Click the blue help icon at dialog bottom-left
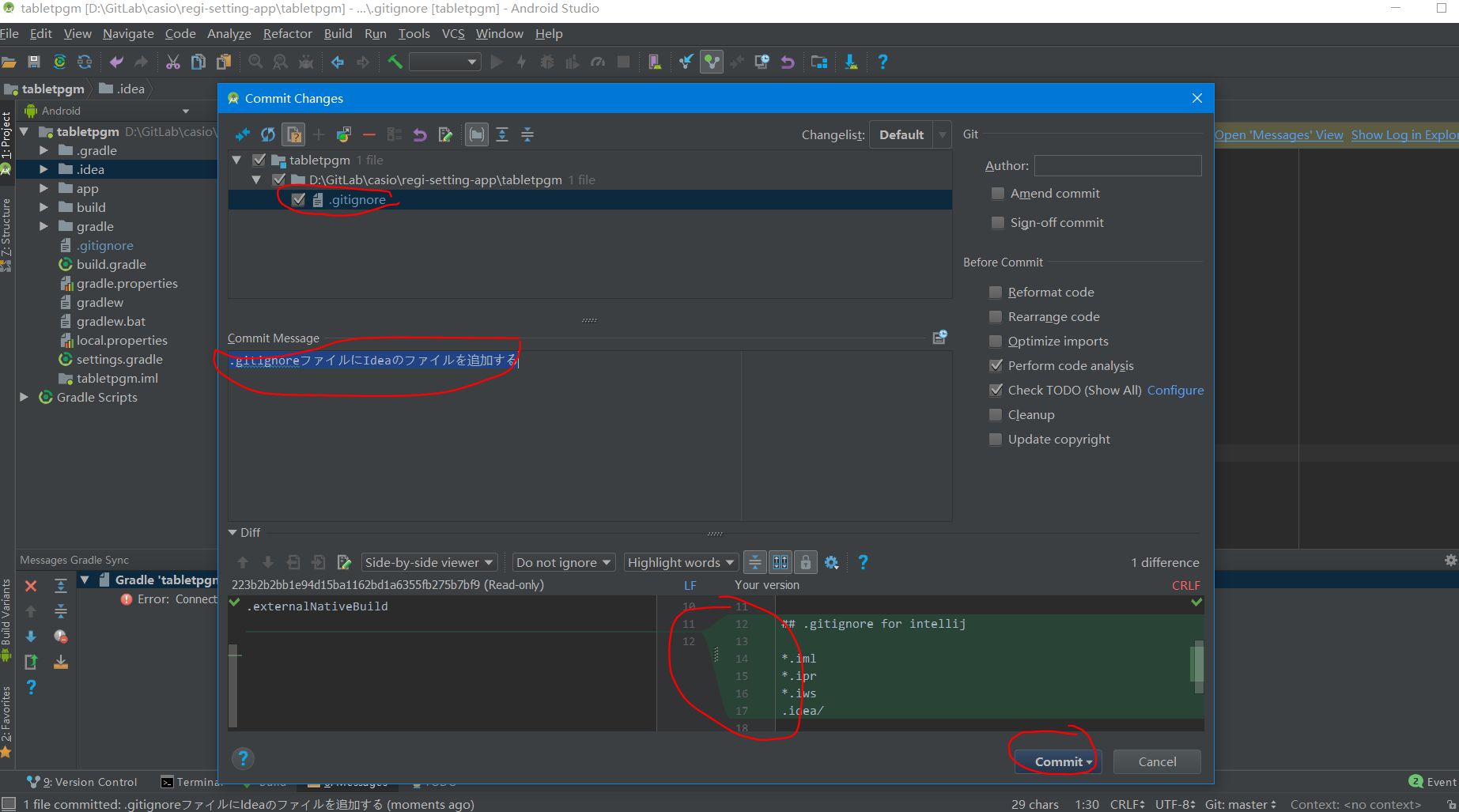The width and height of the screenshot is (1459, 812). 243,758
